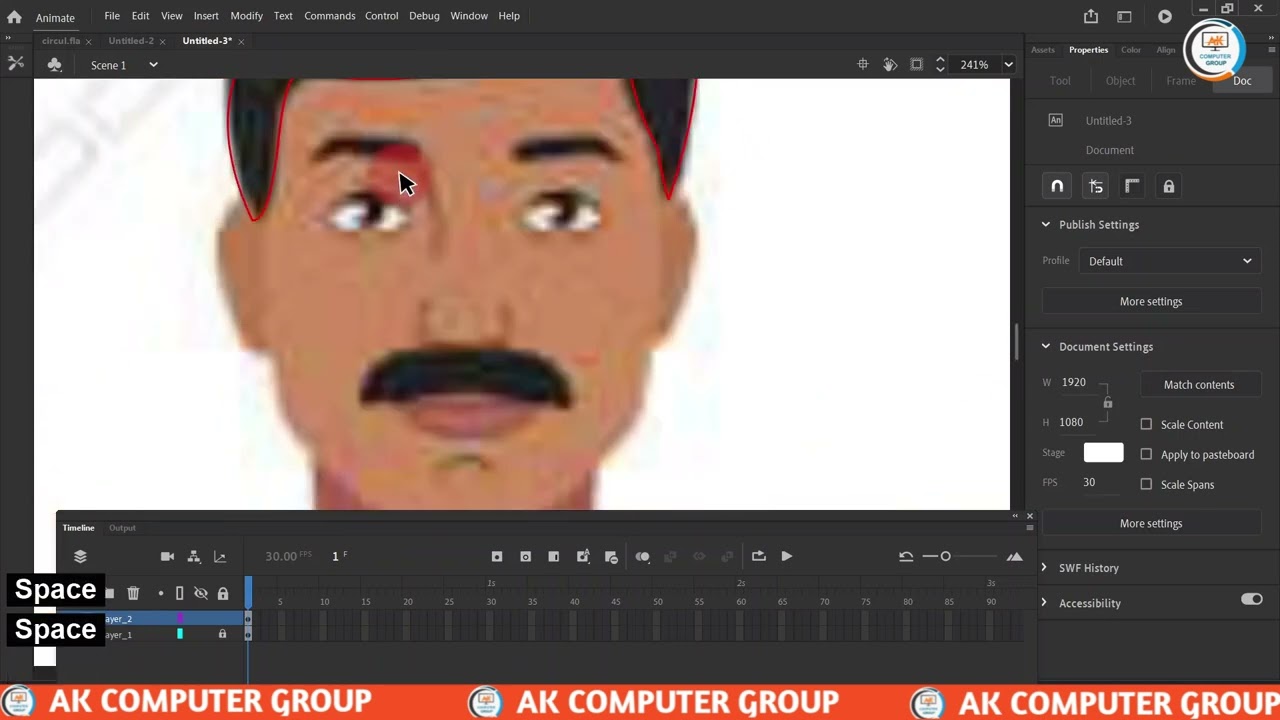Select the Object properties tab

[x=1120, y=81]
